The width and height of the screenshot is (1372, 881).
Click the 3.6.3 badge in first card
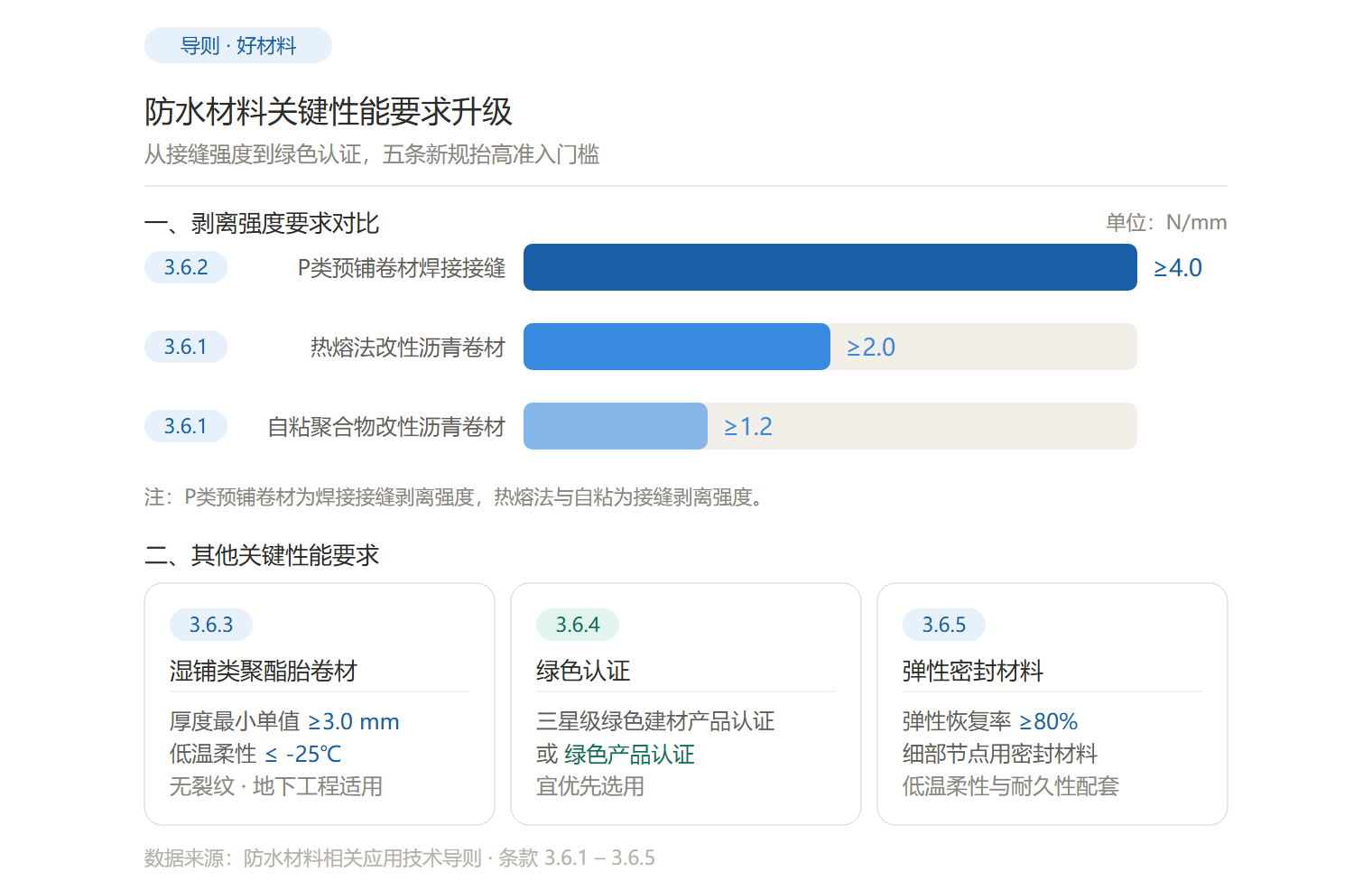coord(211,625)
